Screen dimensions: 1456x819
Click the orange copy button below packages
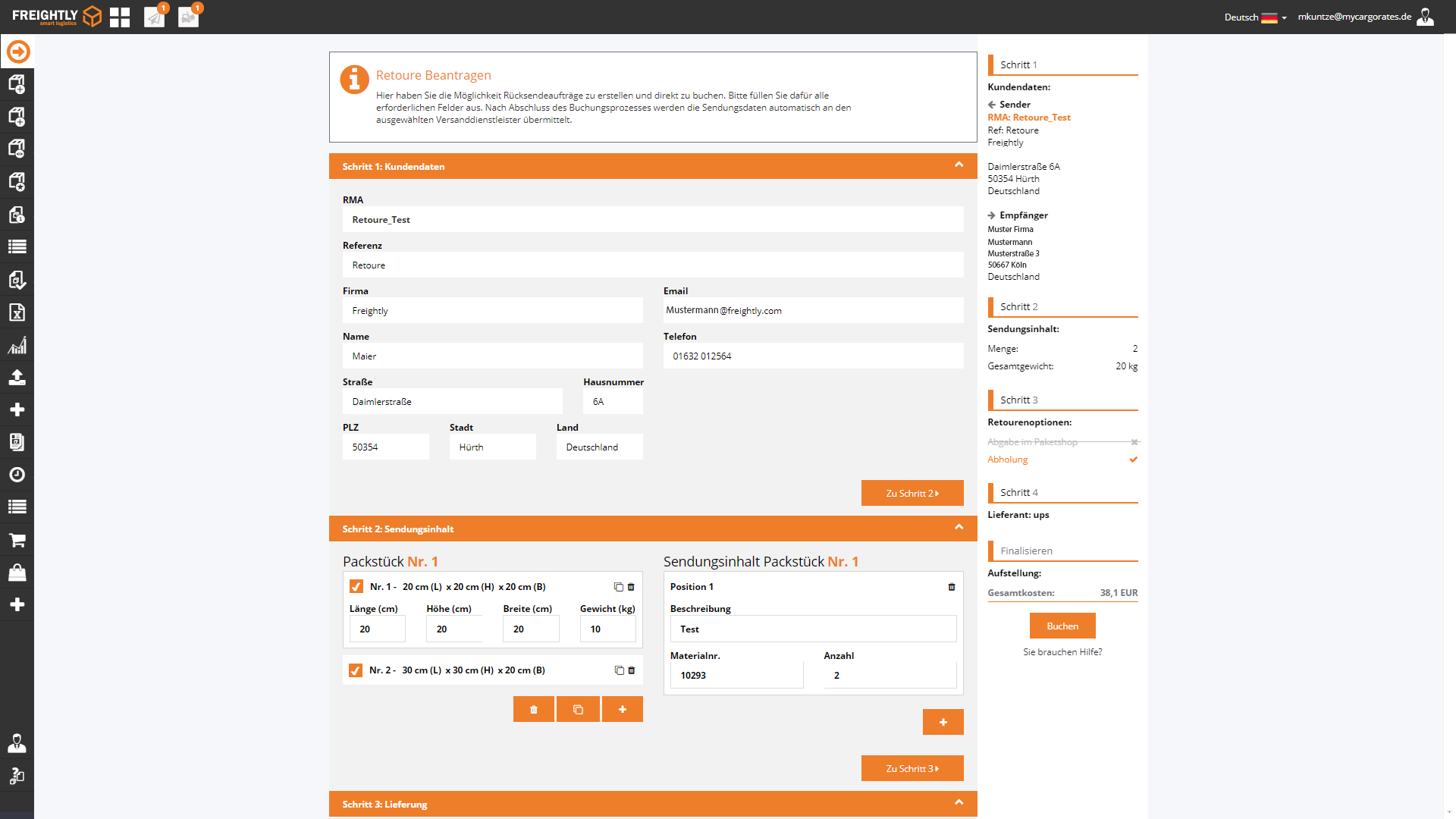coord(578,709)
